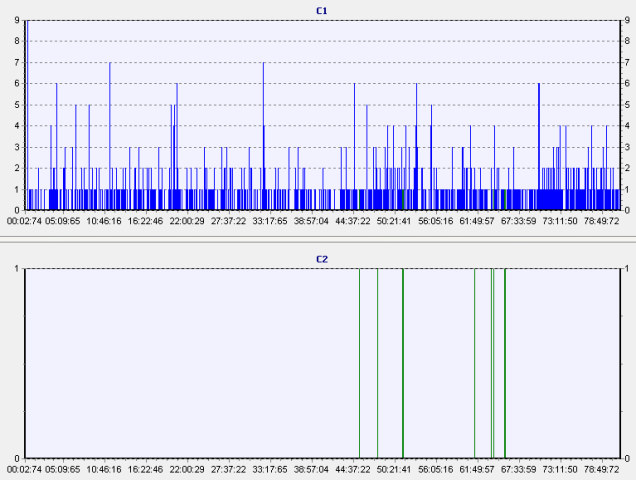Click the 61:49:57 time label under the C2 chart
This screenshot has height=480, width=636.
477,469
